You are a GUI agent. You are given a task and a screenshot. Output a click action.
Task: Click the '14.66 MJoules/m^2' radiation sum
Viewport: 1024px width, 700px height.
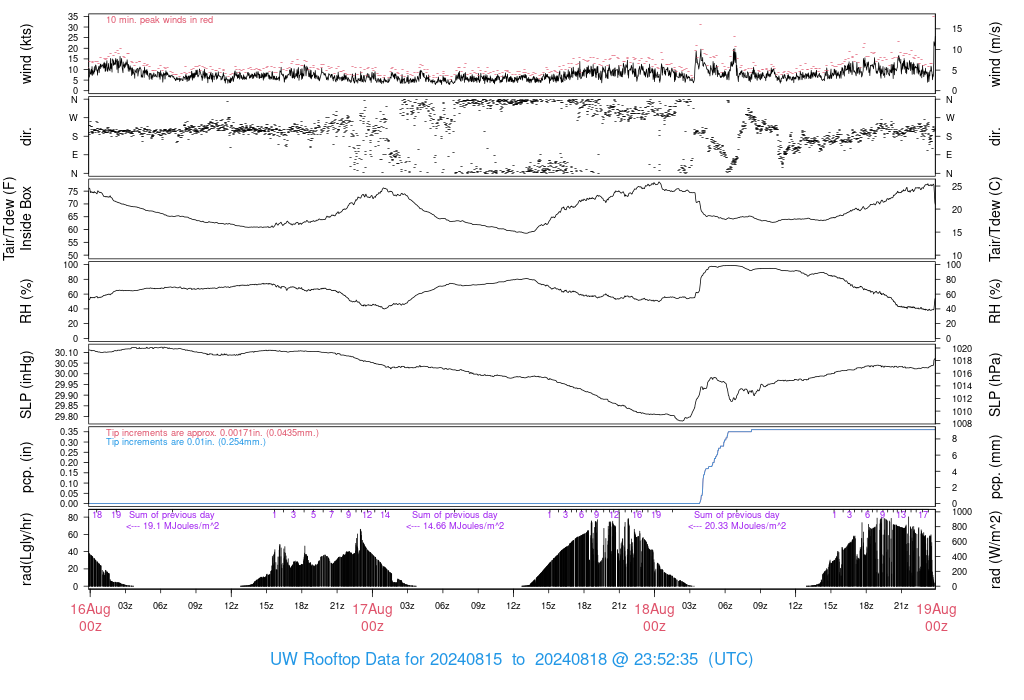tap(463, 526)
